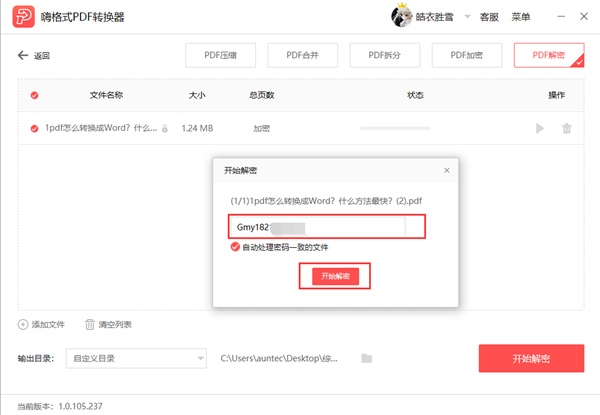Click the play icon in file row
The height and width of the screenshot is (415, 600).
point(540,128)
